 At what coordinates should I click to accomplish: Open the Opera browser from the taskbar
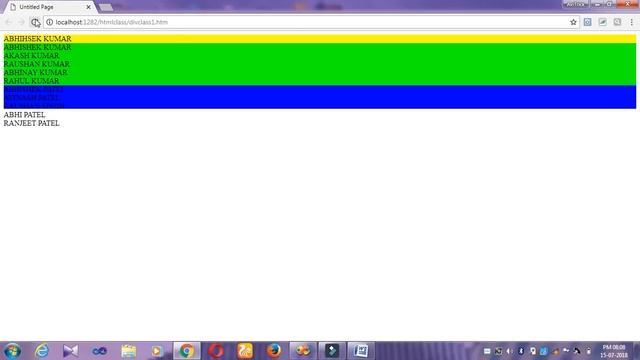pos(216,351)
